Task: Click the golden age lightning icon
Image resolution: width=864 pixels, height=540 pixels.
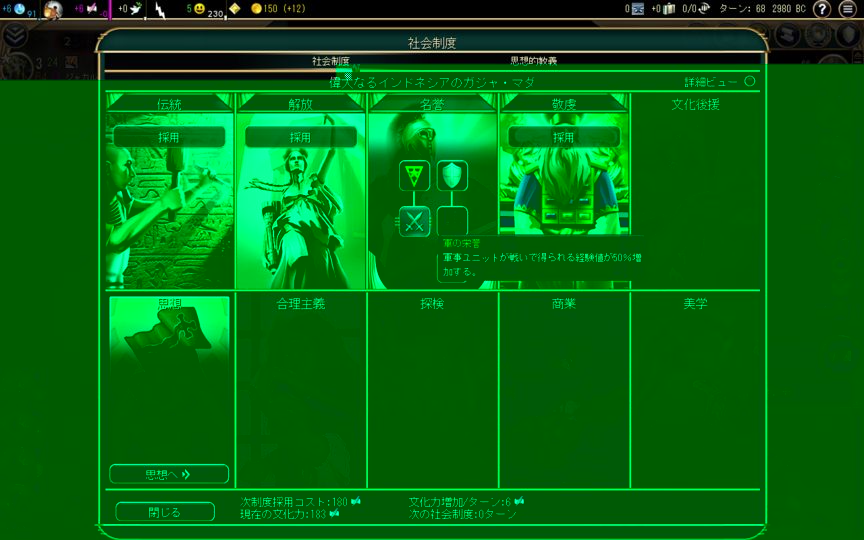Action: tap(160, 9)
